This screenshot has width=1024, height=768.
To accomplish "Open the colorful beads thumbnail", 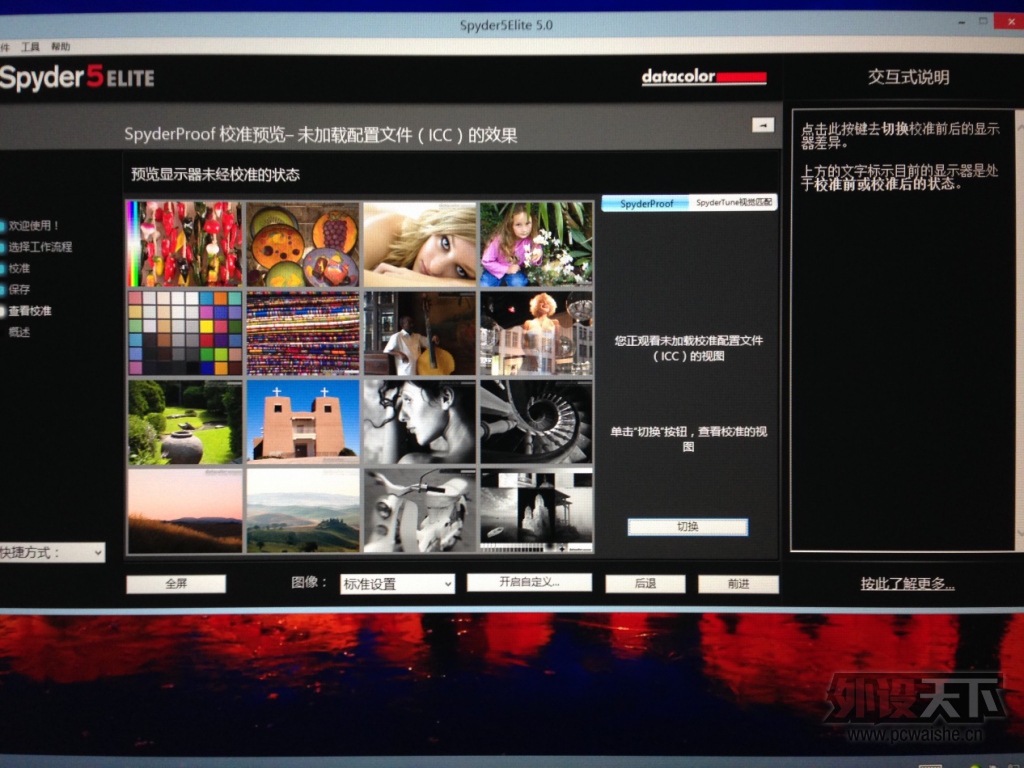I will pyautogui.click(x=303, y=333).
